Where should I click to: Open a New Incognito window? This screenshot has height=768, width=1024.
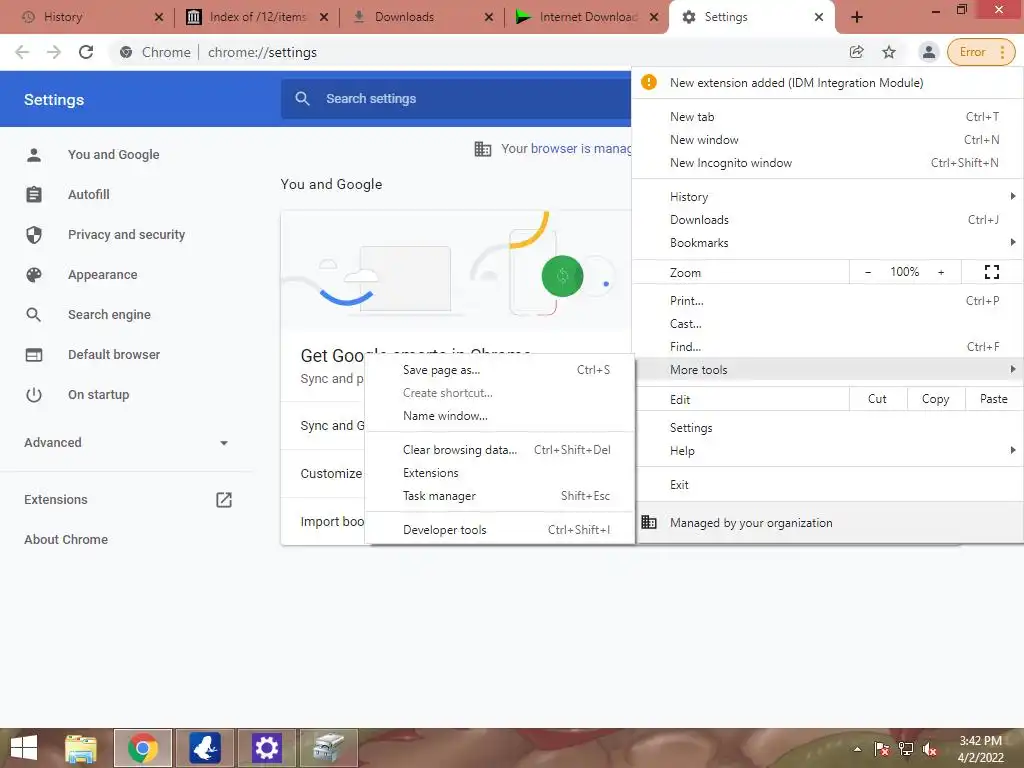(x=827, y=163)
